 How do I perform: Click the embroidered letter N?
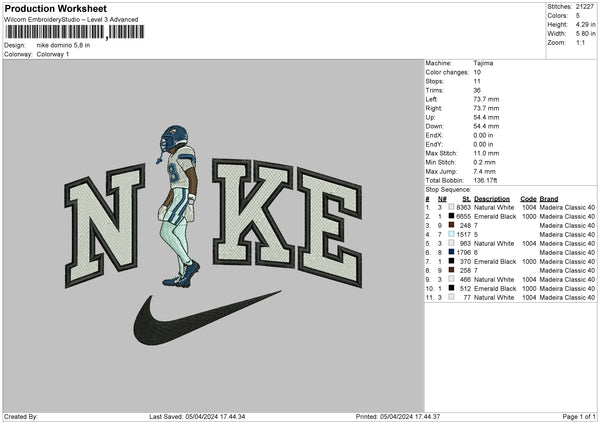[105, 226]
